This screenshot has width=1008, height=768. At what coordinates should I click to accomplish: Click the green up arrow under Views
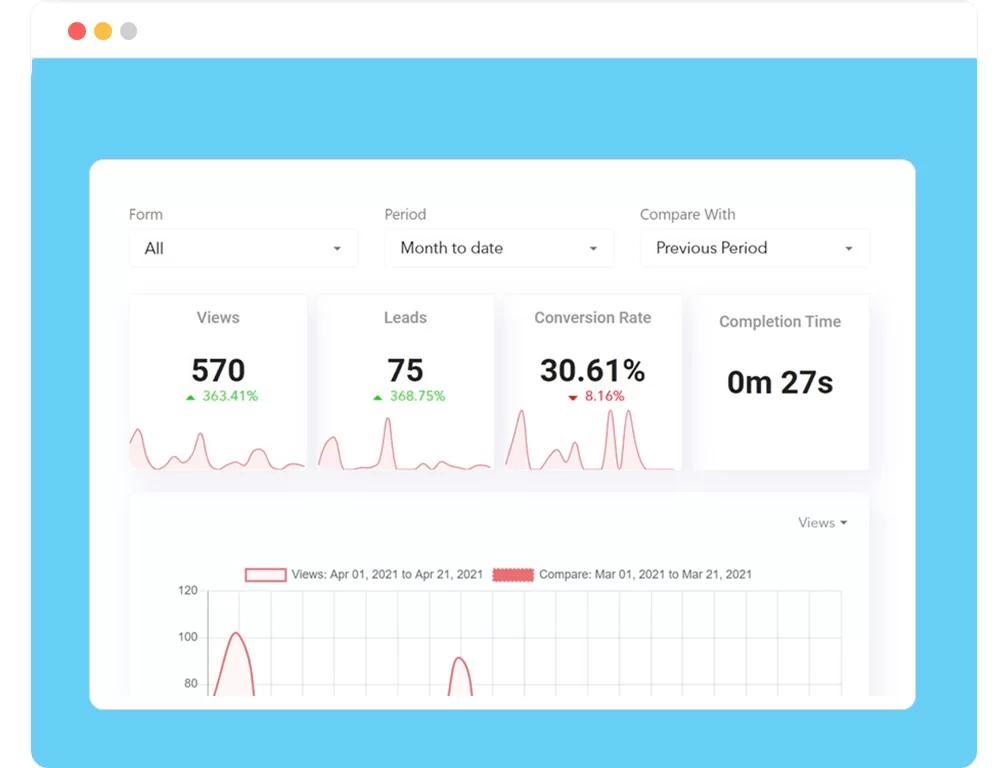click(x=190, y=397)
